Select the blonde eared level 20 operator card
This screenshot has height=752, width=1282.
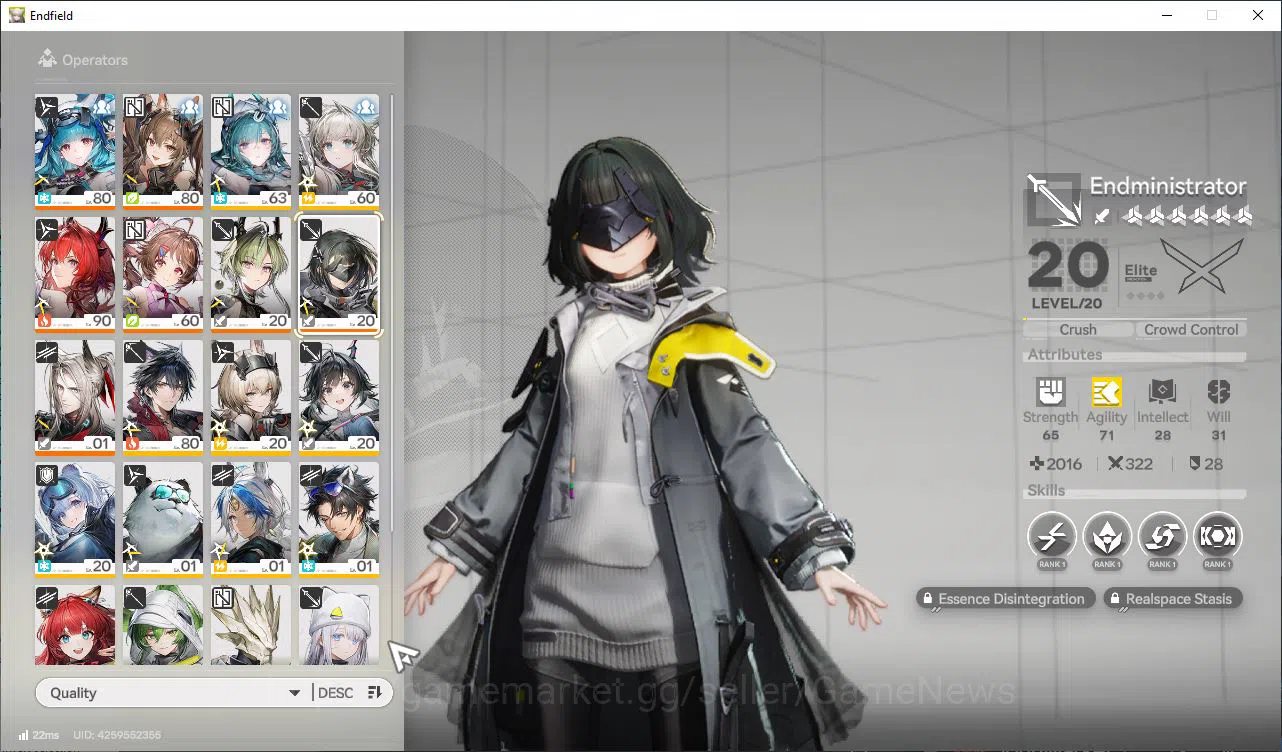point(251,398)
